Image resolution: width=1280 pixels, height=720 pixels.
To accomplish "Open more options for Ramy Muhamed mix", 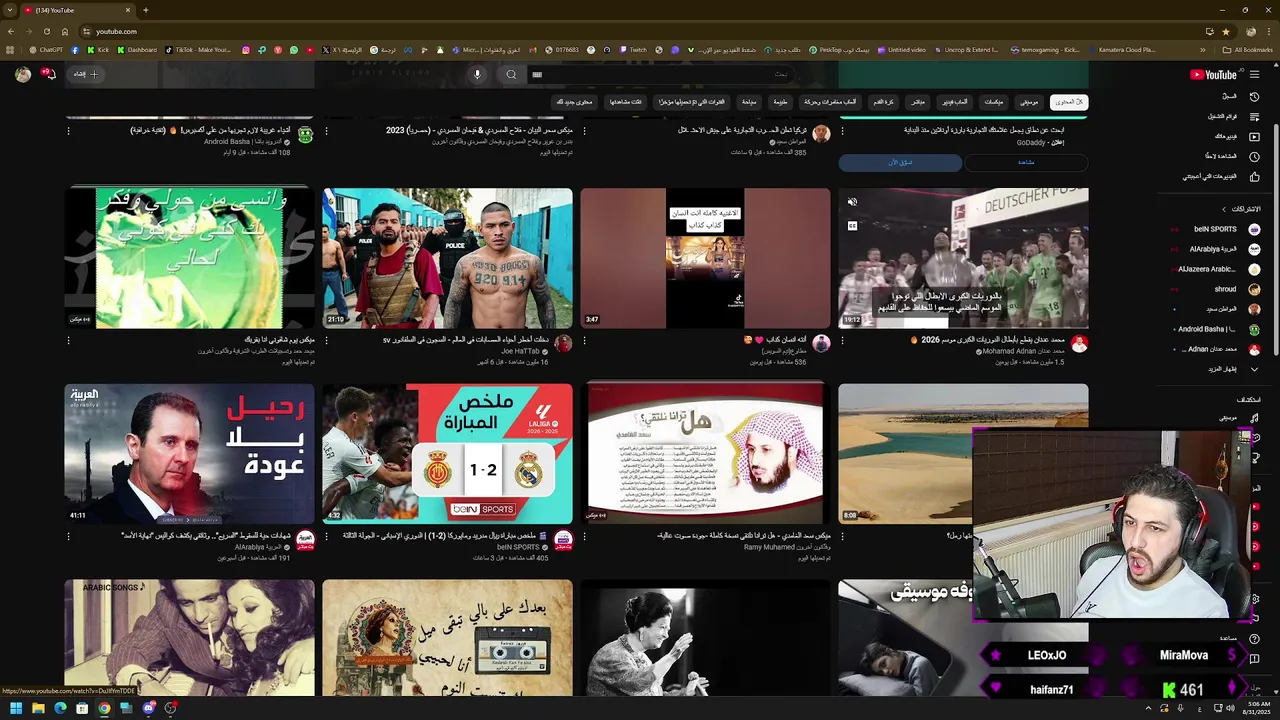I will (x=584, y=536).
